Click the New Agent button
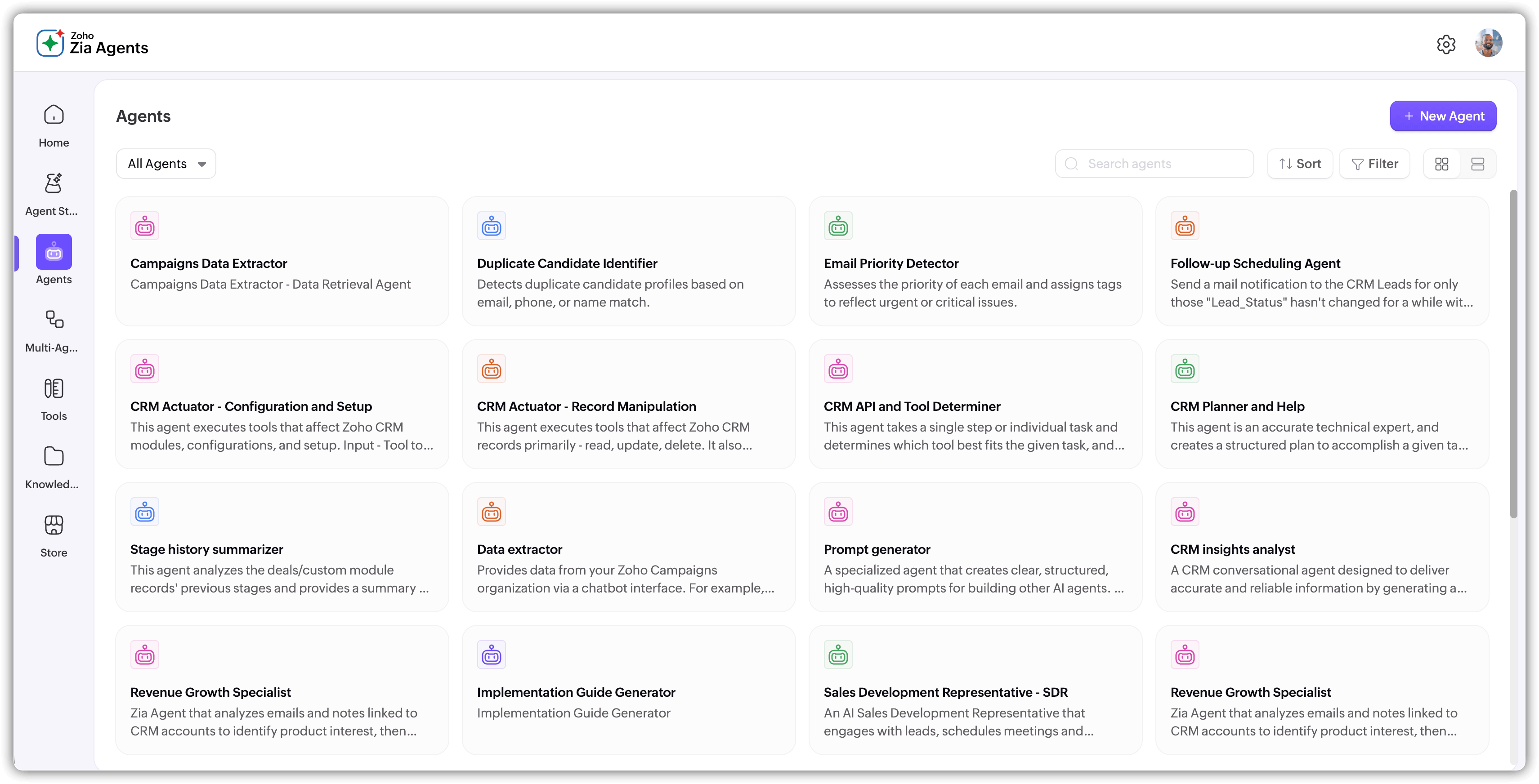This screenshot has width=1539, height=784. point(1443,116)
